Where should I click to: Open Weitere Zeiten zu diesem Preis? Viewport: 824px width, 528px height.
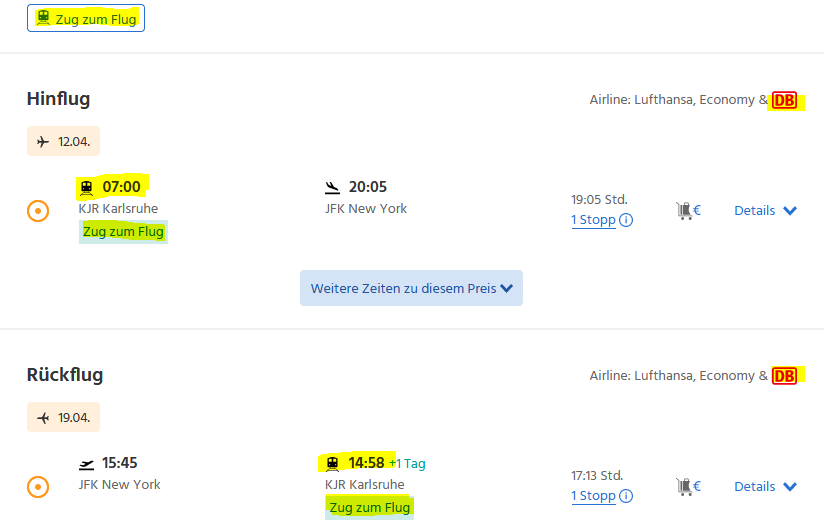[x=411, y=288]
